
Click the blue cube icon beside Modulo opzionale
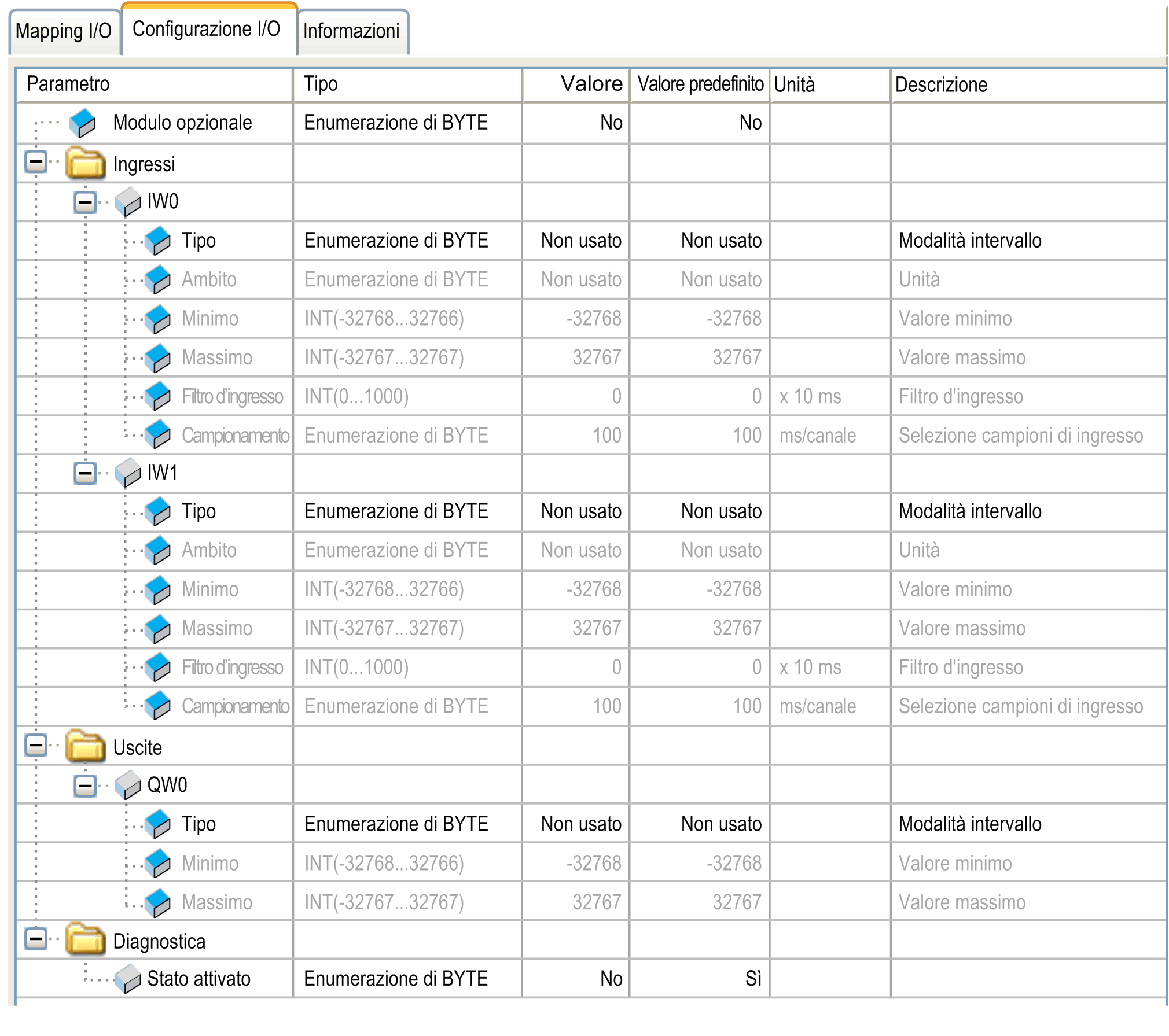coord(82,123)
